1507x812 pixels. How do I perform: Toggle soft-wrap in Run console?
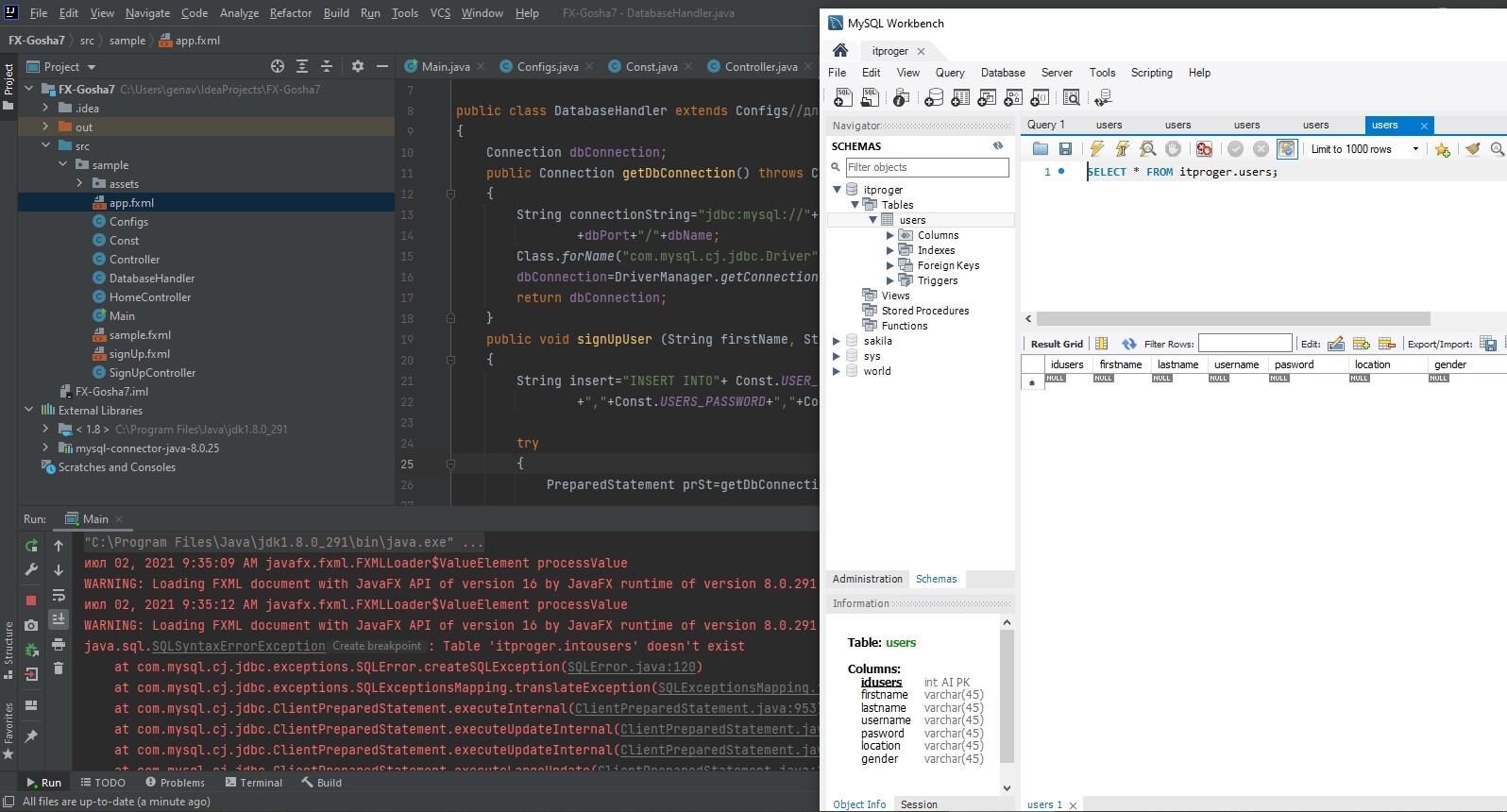pyautogui.click(x=59, y=595)
